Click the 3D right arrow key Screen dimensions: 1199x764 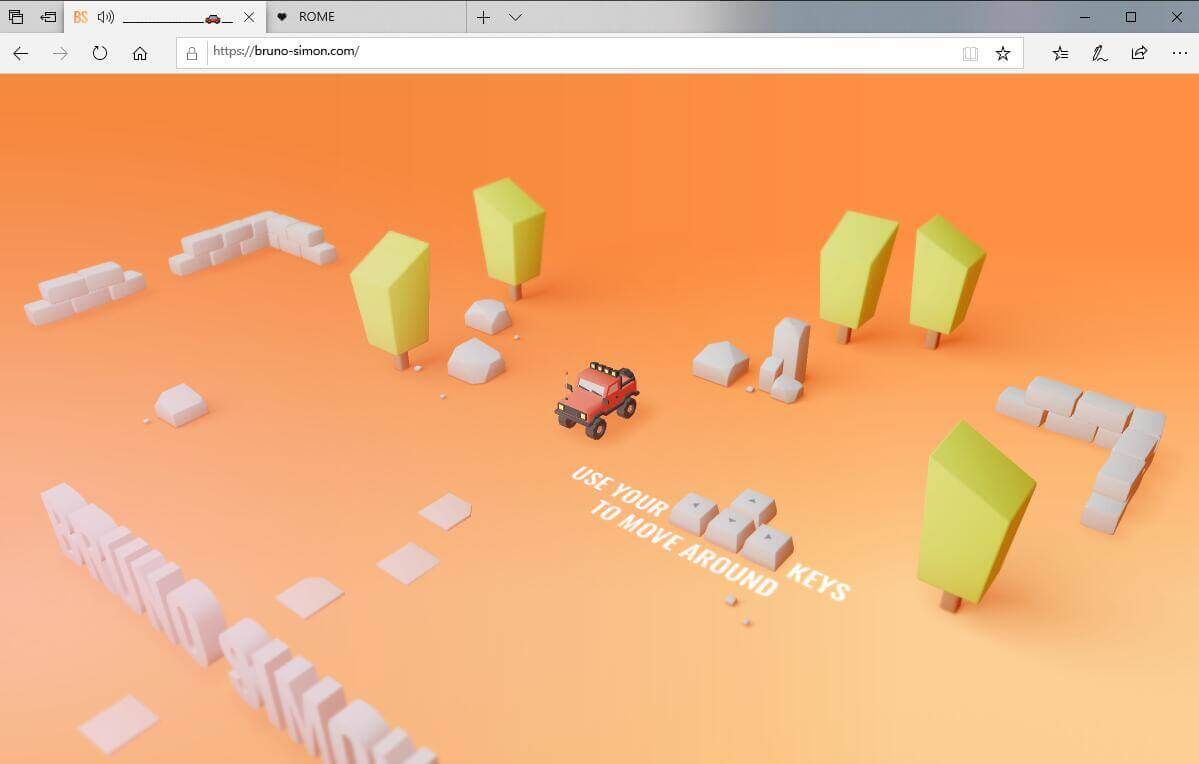click(768, 545)
